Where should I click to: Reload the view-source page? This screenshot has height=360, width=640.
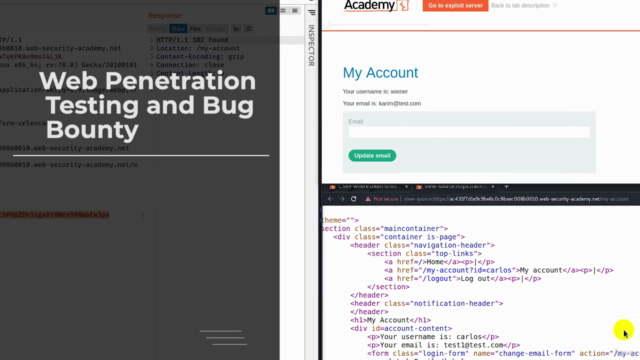click(353, 199)
